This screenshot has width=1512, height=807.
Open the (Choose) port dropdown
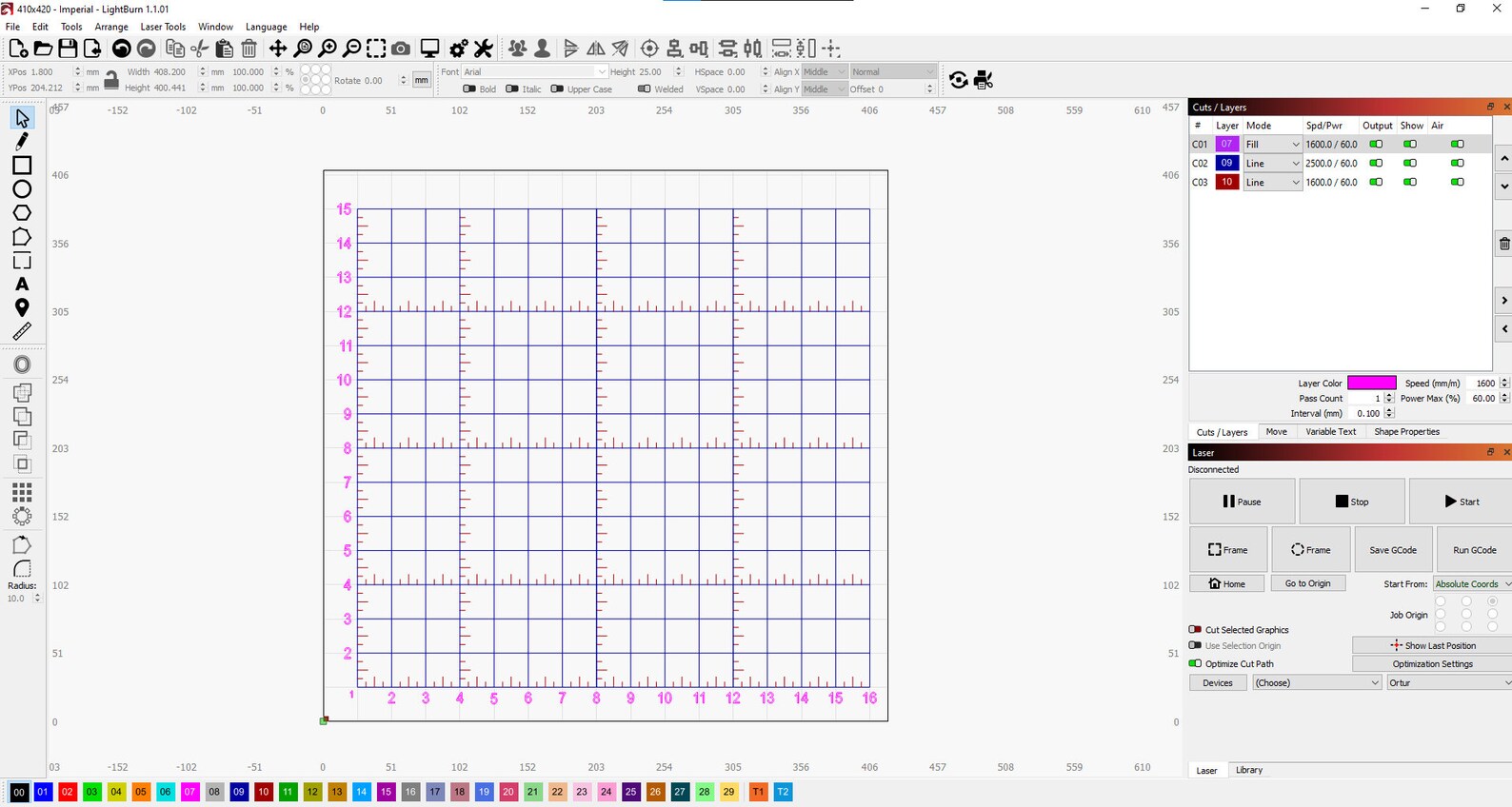(1317, 683)
